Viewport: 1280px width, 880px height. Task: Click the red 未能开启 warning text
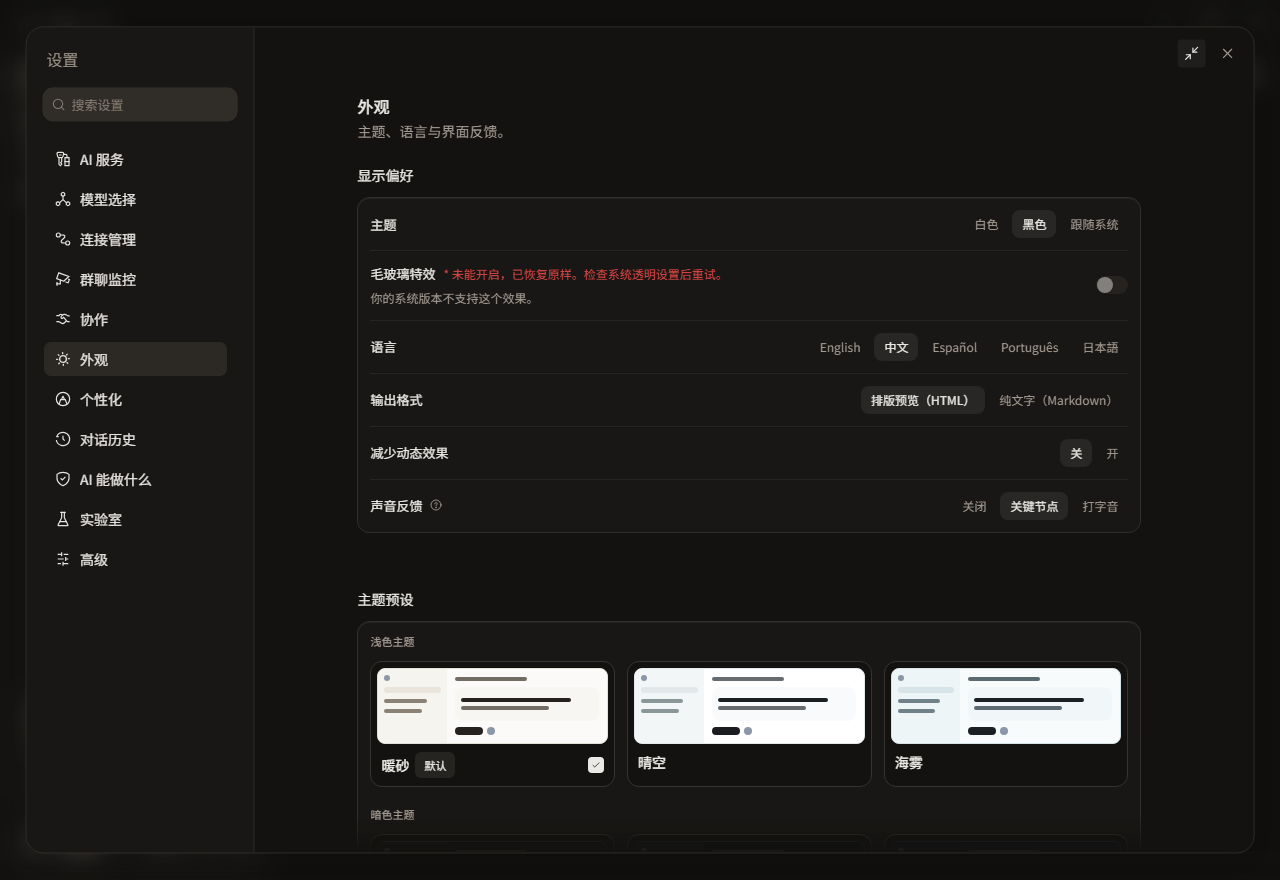coord(584,274)
